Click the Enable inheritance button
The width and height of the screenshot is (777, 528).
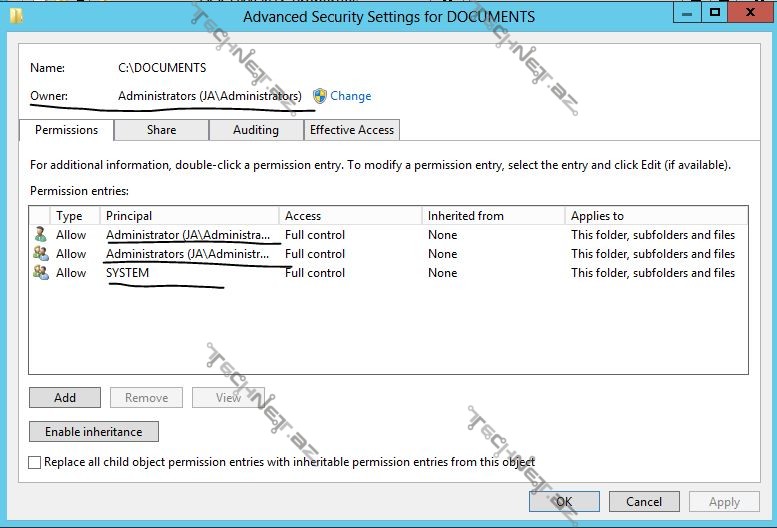(94, 432)
